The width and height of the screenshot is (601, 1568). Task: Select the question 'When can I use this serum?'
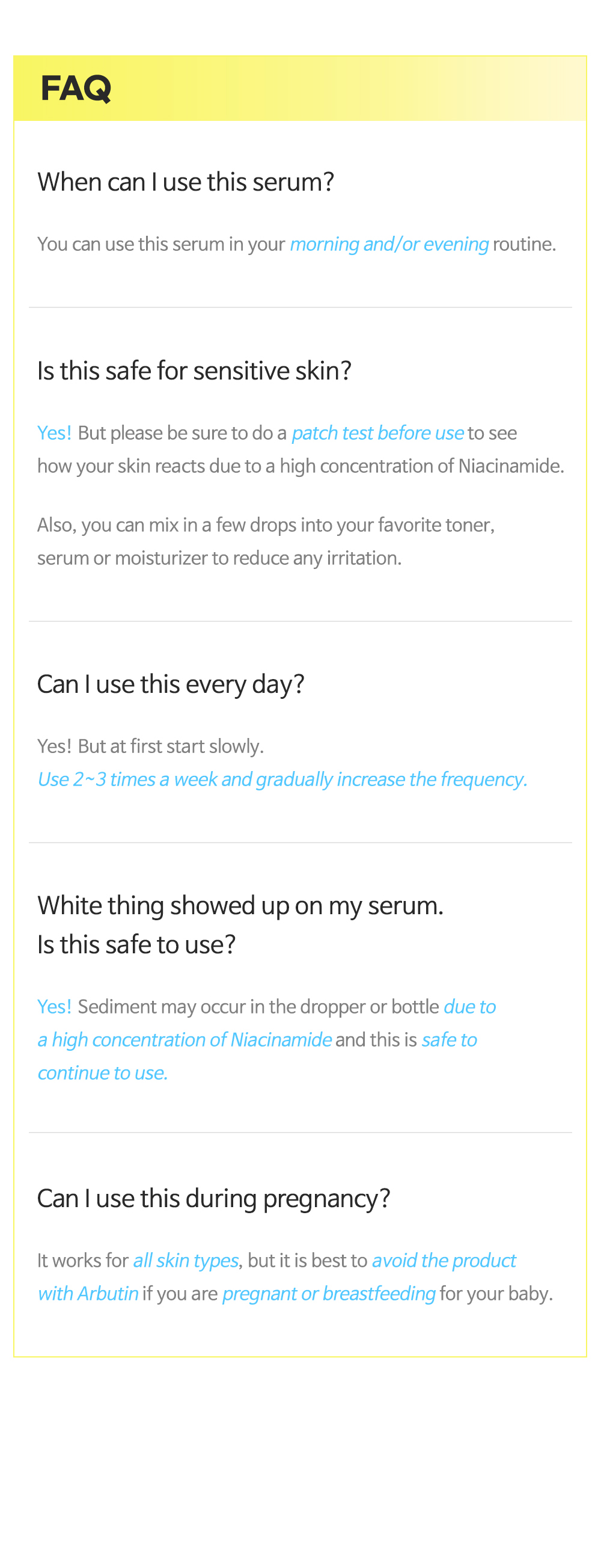click(186, 182)
